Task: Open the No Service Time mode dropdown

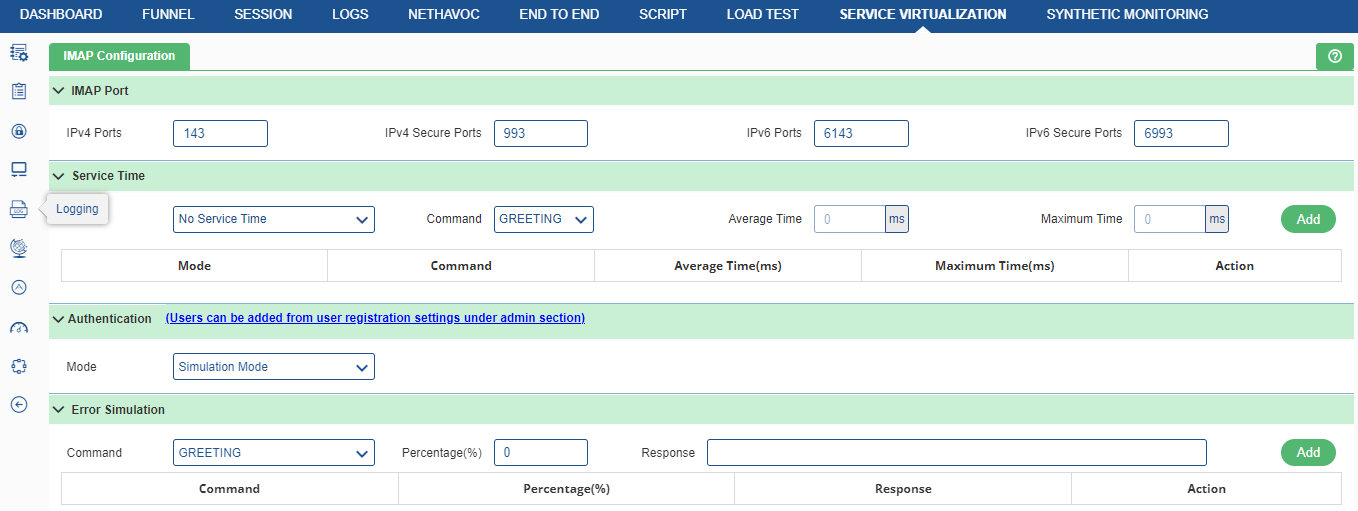Action: click(274, 219)
